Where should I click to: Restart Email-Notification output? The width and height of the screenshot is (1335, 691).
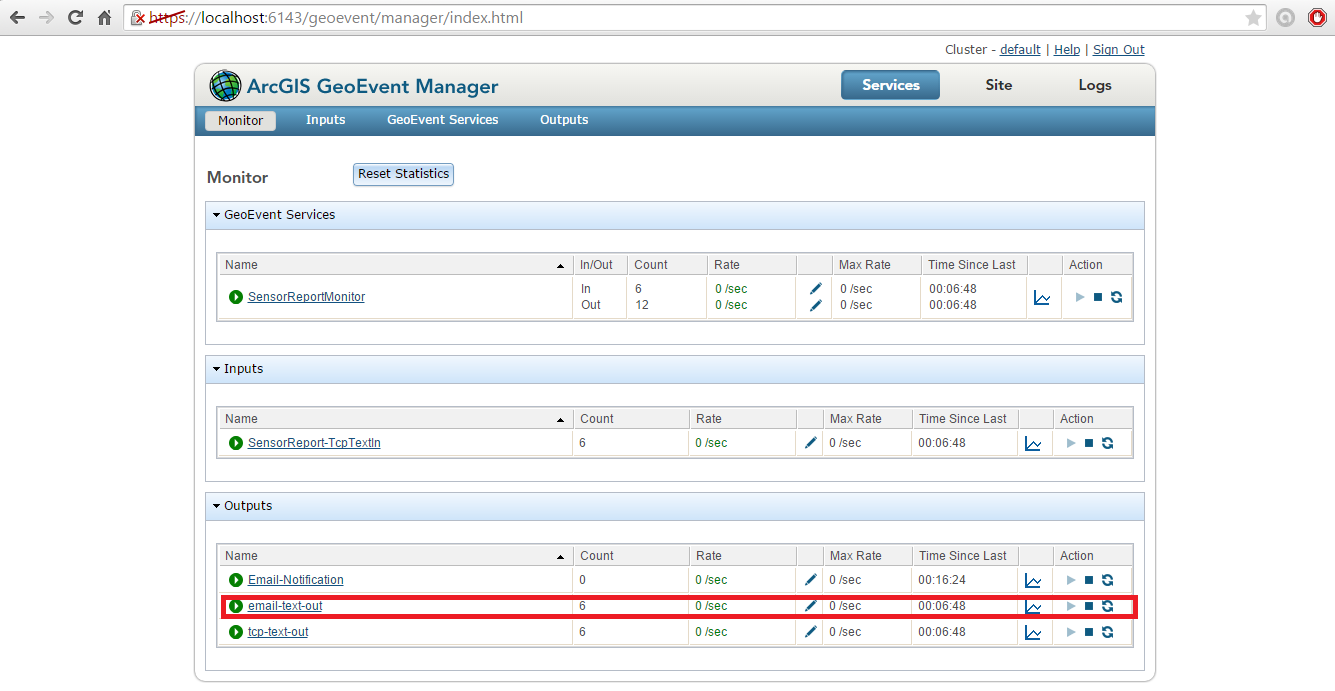click(x=1108, y=580)
